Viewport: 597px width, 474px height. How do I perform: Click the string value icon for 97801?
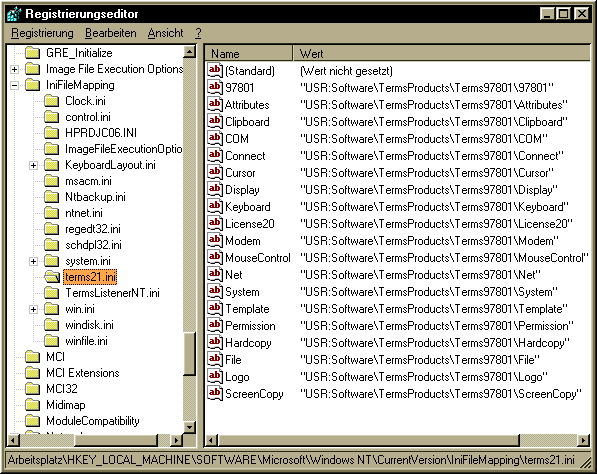pos(215,87)
